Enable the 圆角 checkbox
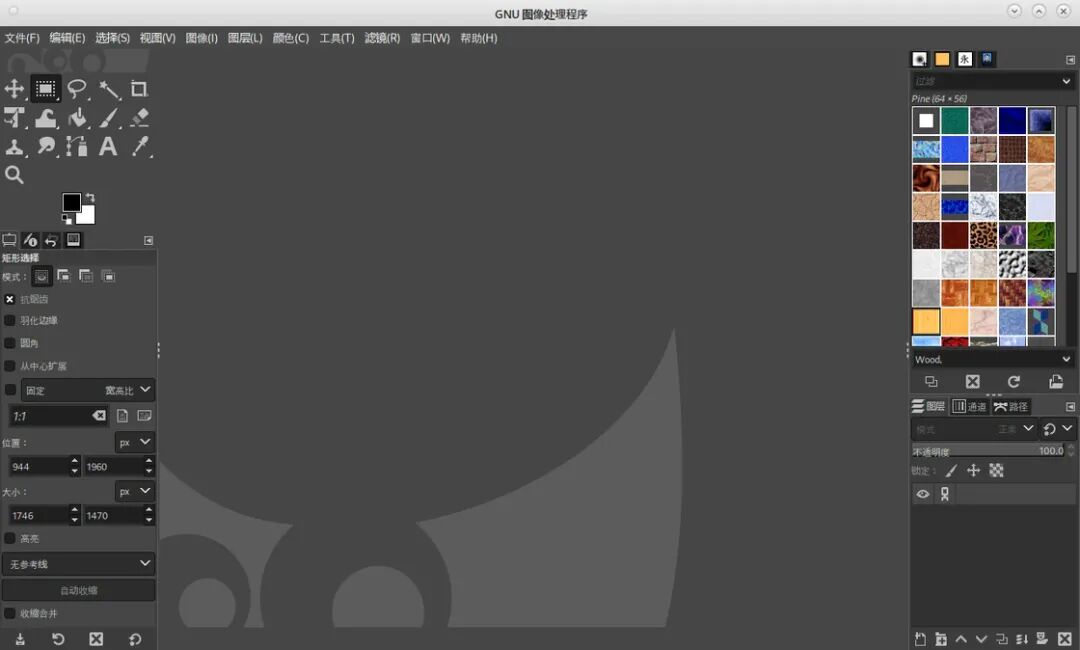This screenshot has height=650, width=1080. click(10, 343)
